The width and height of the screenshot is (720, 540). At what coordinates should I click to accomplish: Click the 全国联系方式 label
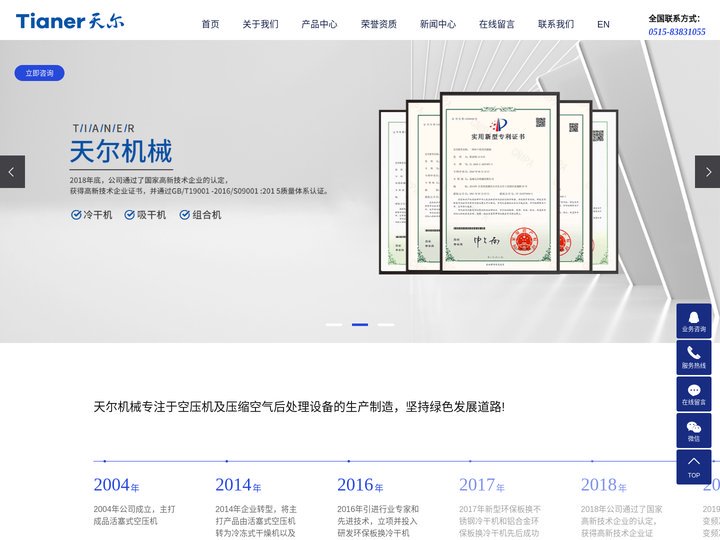click(674, 18)
